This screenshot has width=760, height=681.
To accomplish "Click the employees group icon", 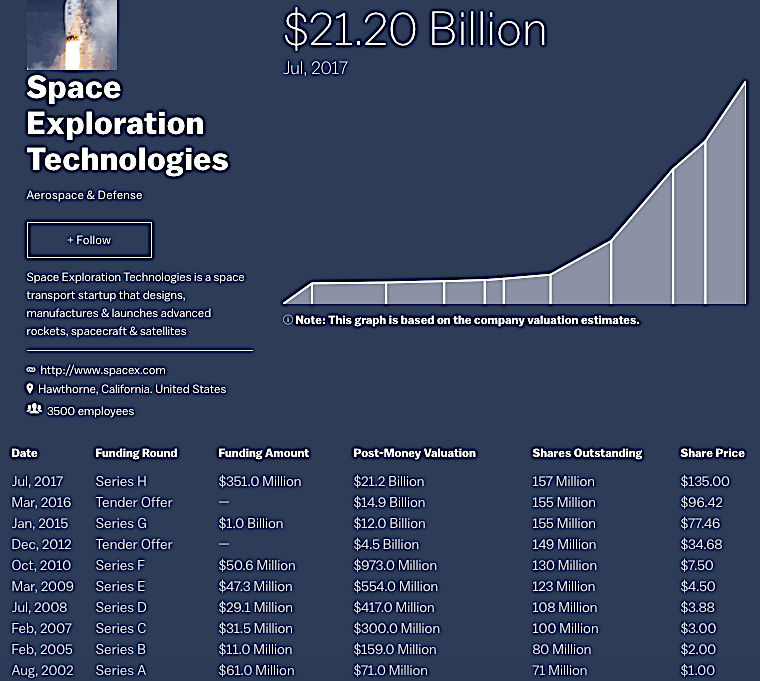I will click(x=34, y=409).
